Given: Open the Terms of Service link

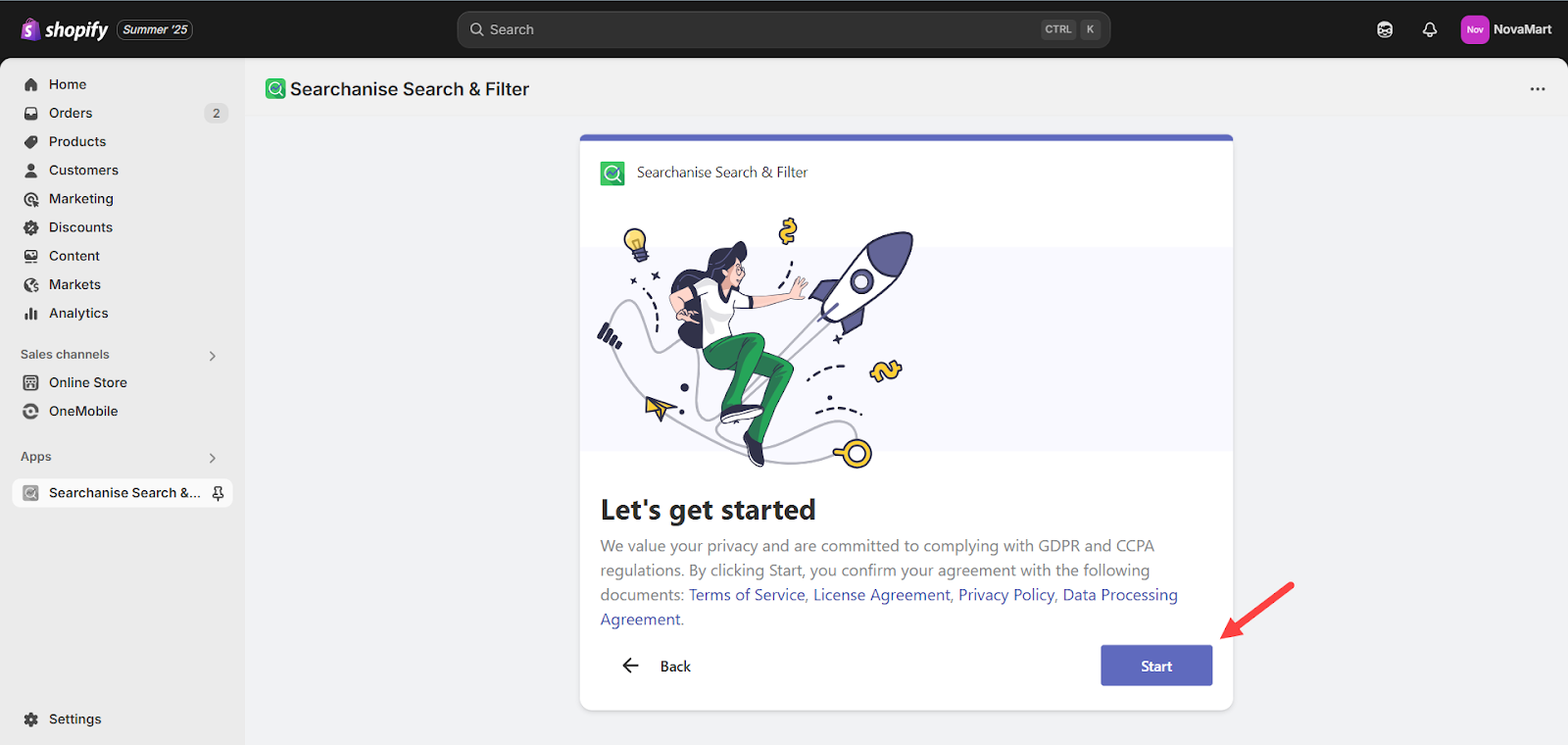Looking at the screenshot, I should pyautogui.click(x=747, y=595).
